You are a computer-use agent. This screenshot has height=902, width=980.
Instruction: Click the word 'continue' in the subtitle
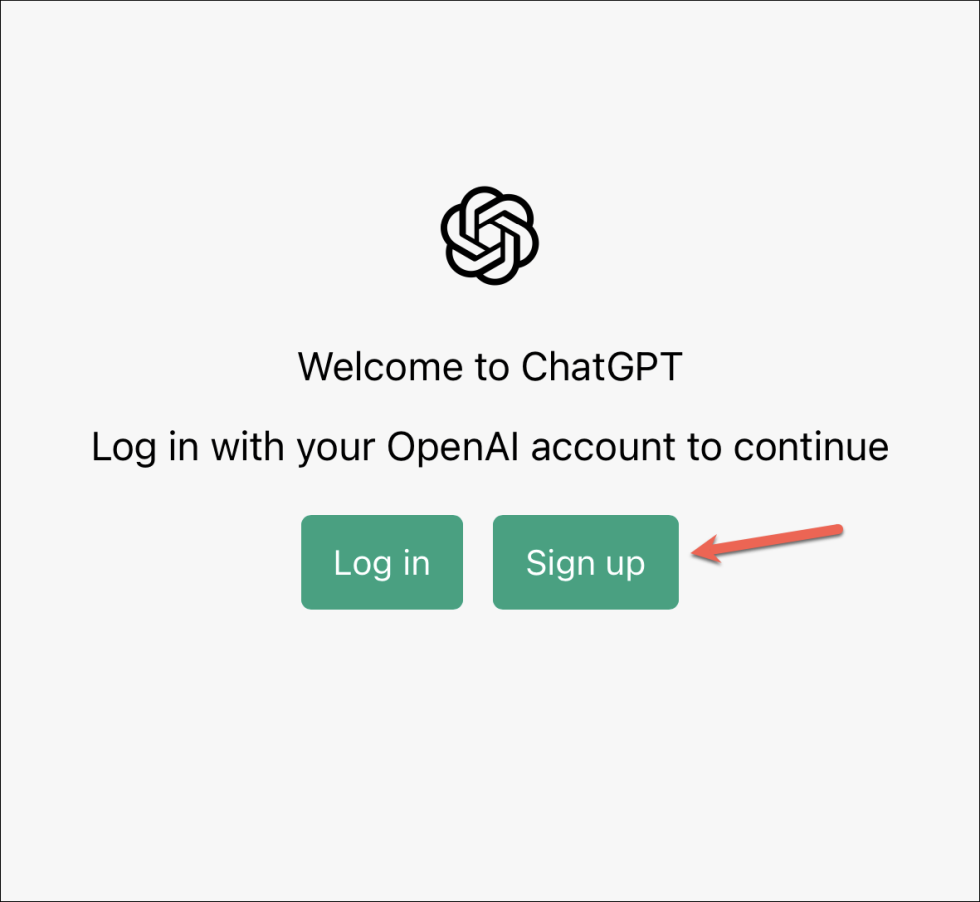click(x=811, y=447)
